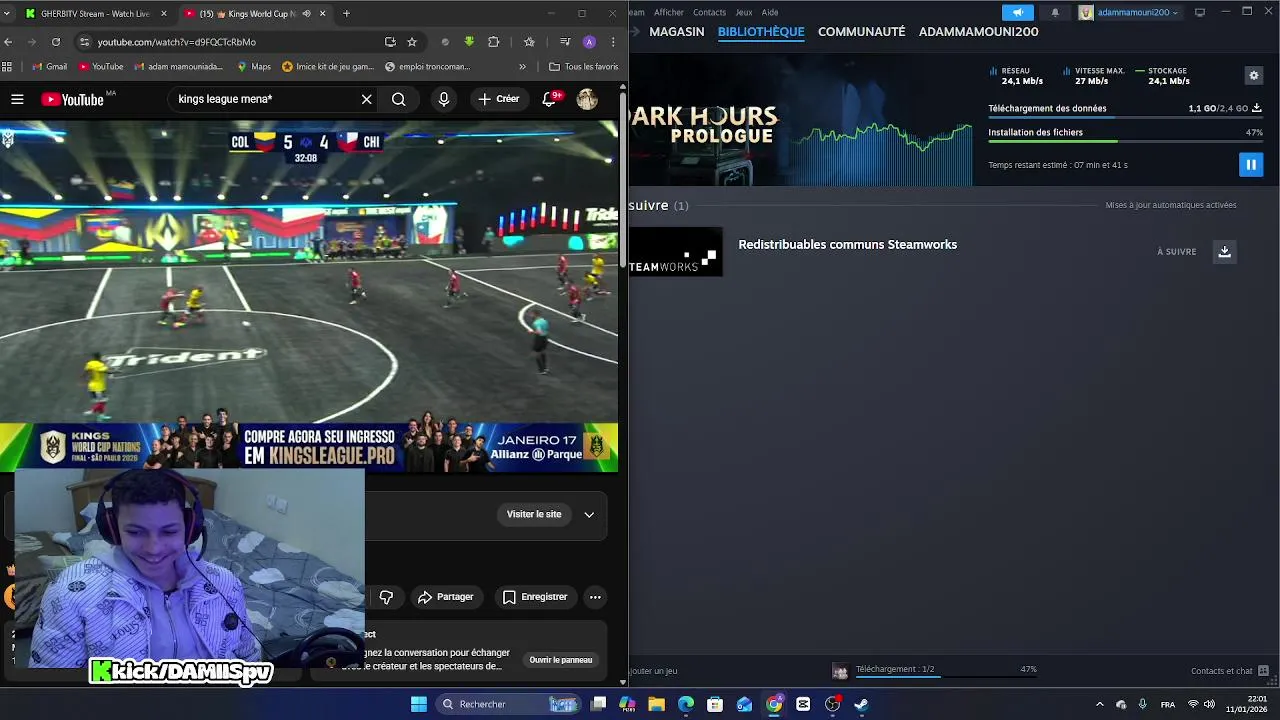Open YouTube notifications bell
Screen dimensions: 1280x720
(549, 99)
